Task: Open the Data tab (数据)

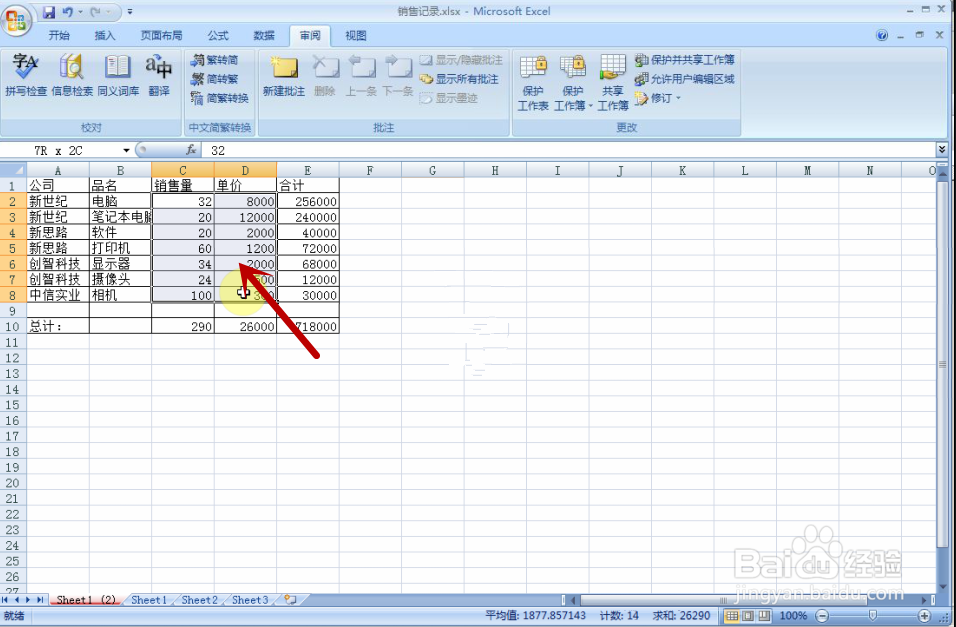Action: click(x=264, y=35)
